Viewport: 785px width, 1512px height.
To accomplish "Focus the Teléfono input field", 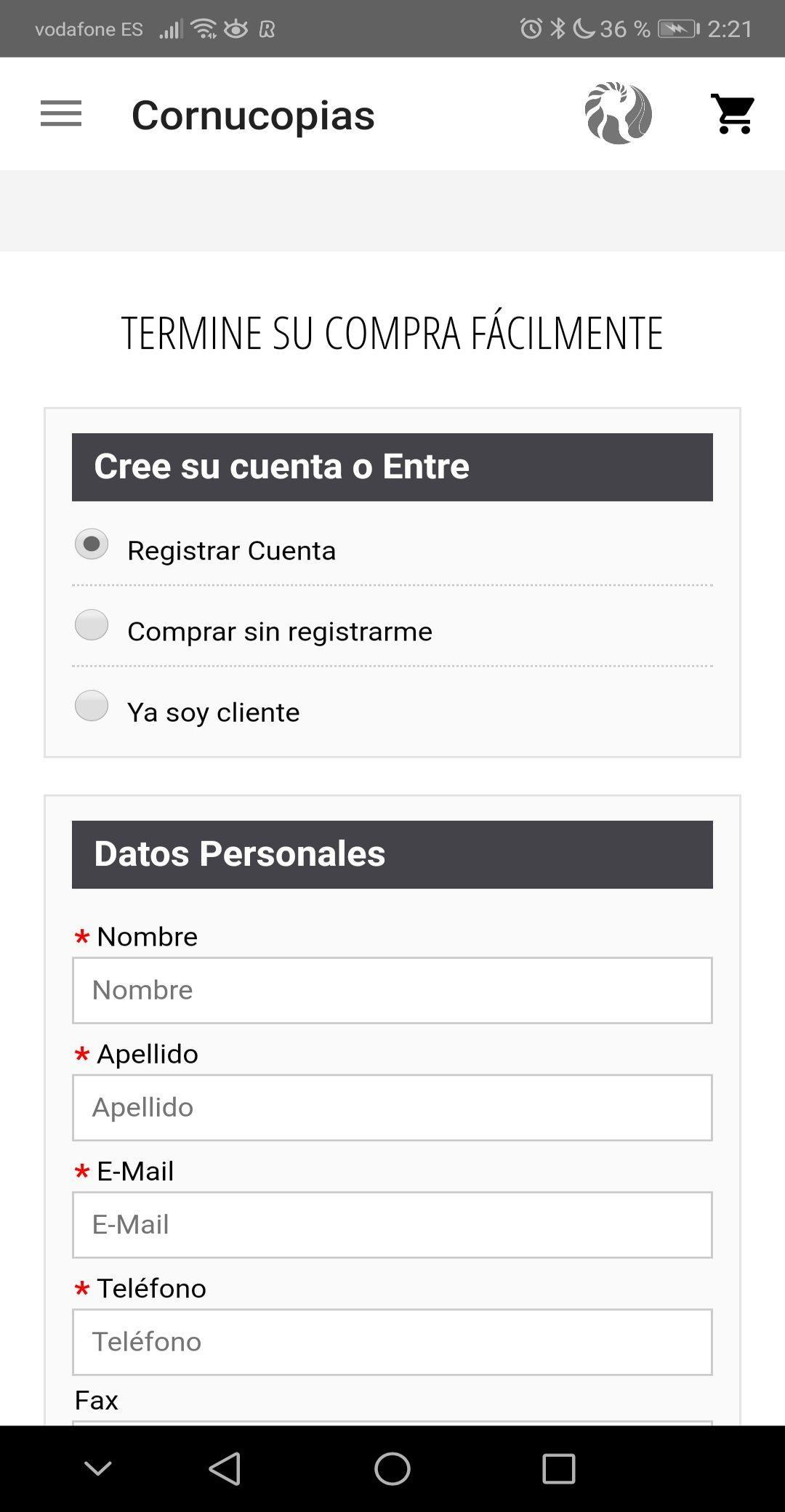I will click(x=392, y=1342).
